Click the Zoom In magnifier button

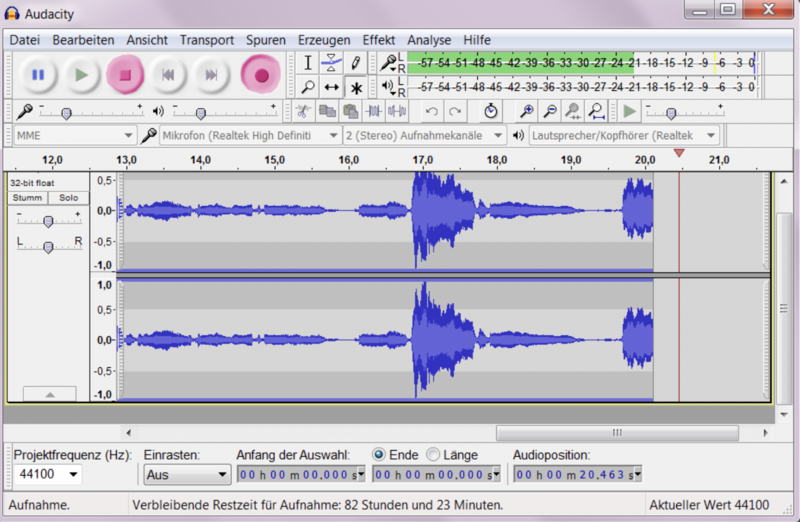(x=526, y=111)
